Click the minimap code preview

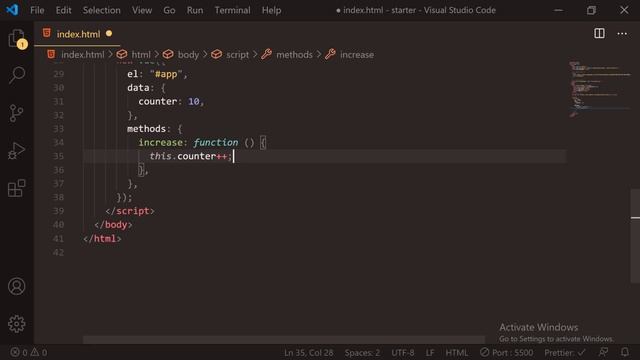coord(599,88)
